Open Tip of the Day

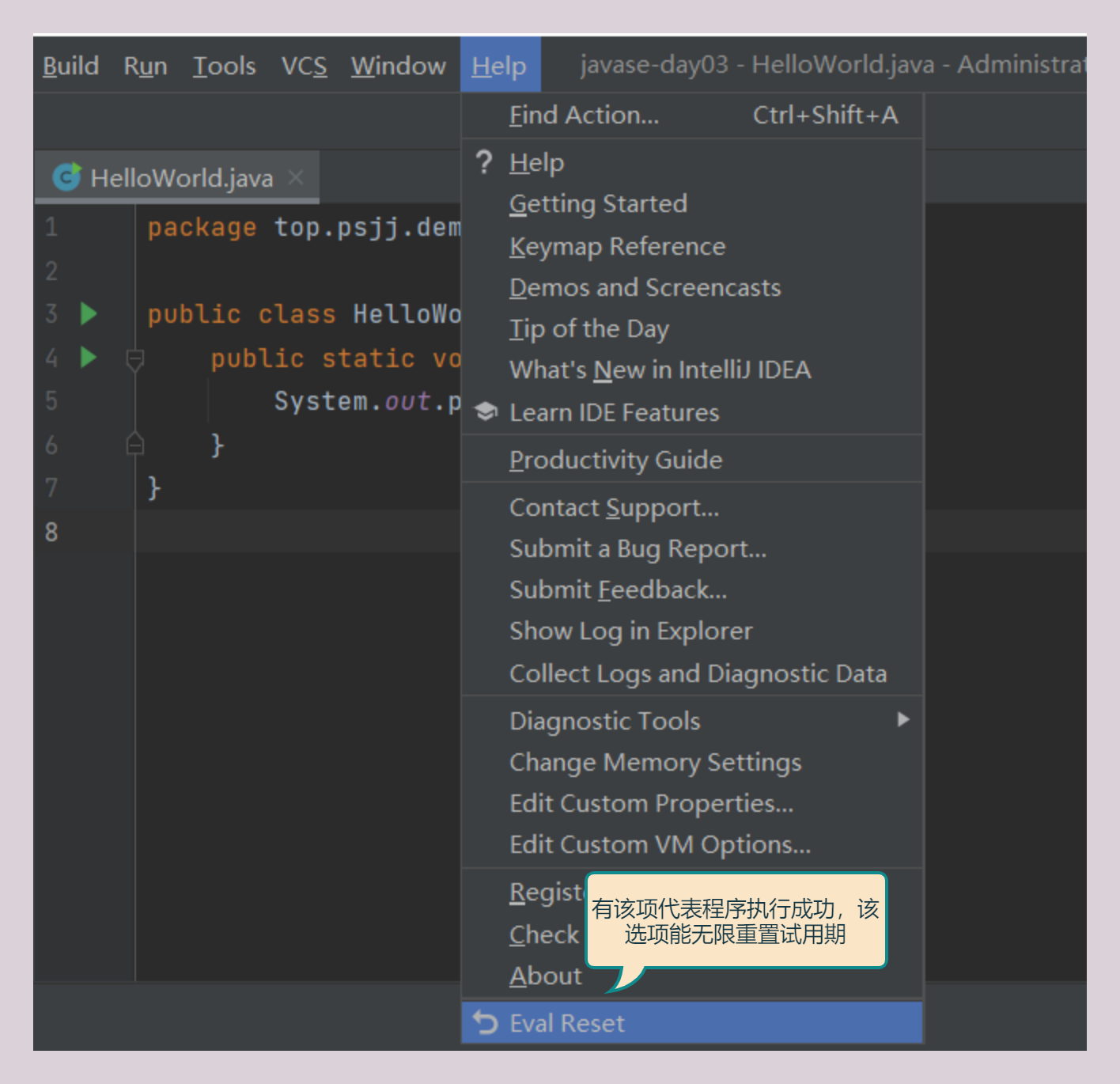point(589,329)
